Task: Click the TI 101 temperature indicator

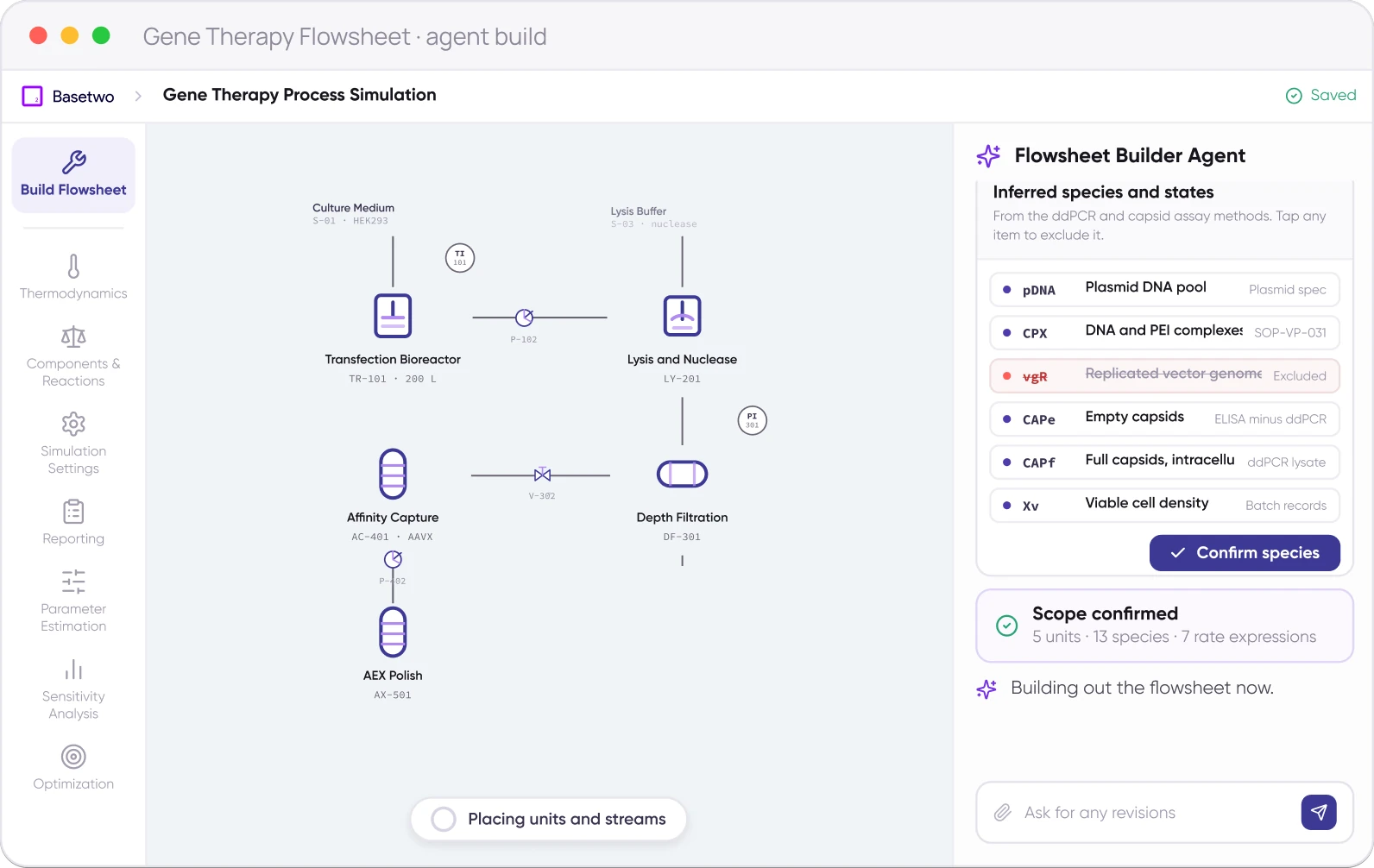Action: [x=460, y=258]
